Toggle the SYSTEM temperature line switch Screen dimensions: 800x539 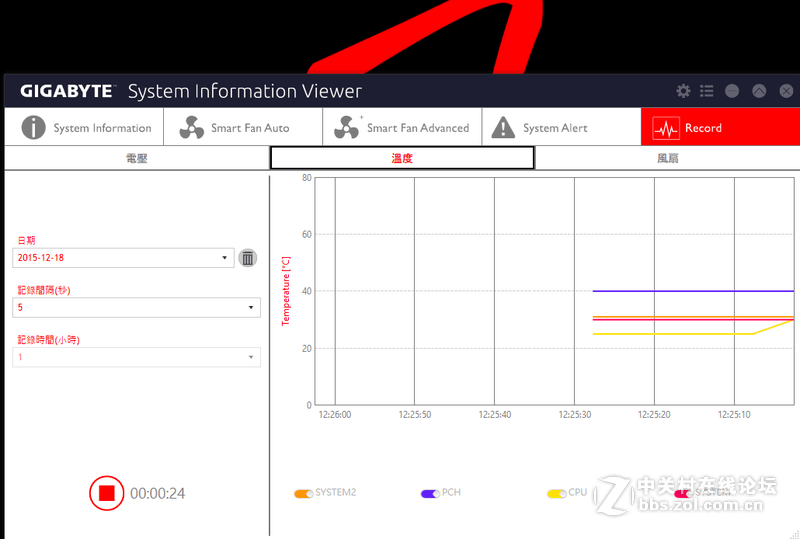click(683, 494)
